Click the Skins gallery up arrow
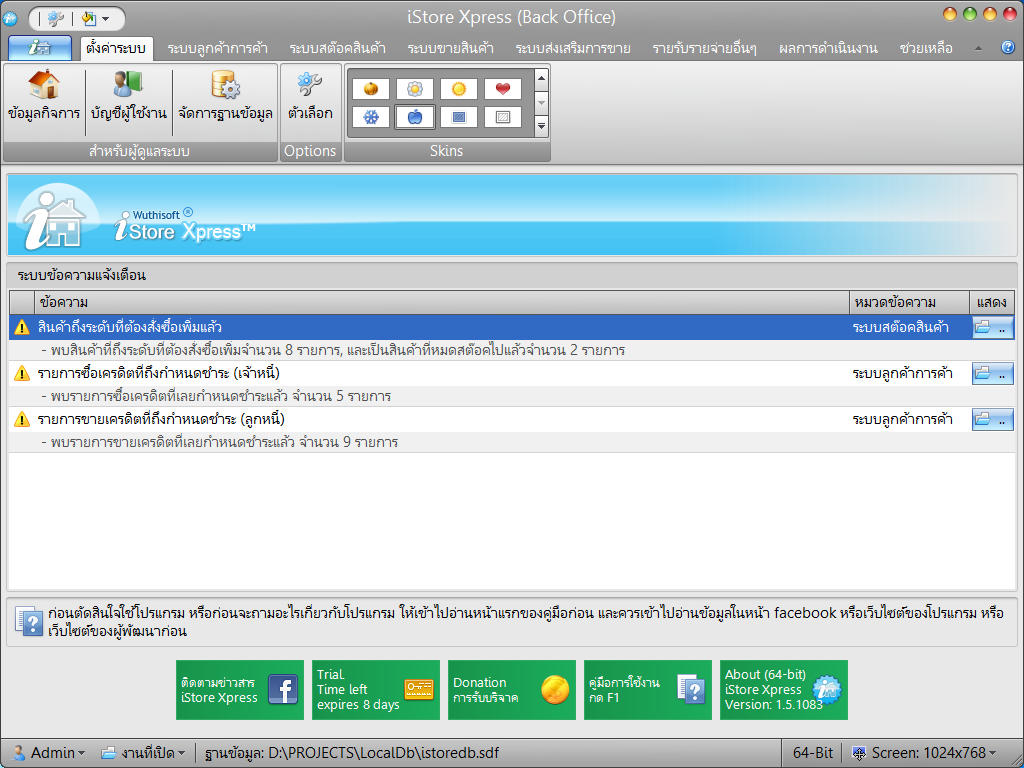This screenshot has width=1024, height=768. [x=541, y=79]
